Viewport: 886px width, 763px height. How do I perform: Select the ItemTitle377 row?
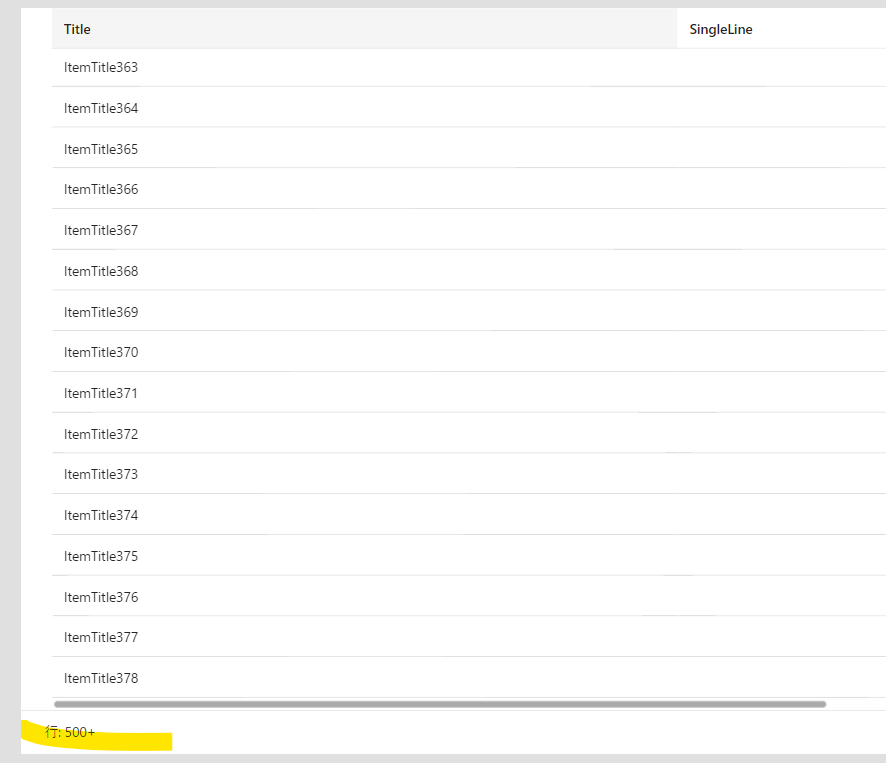469,636
